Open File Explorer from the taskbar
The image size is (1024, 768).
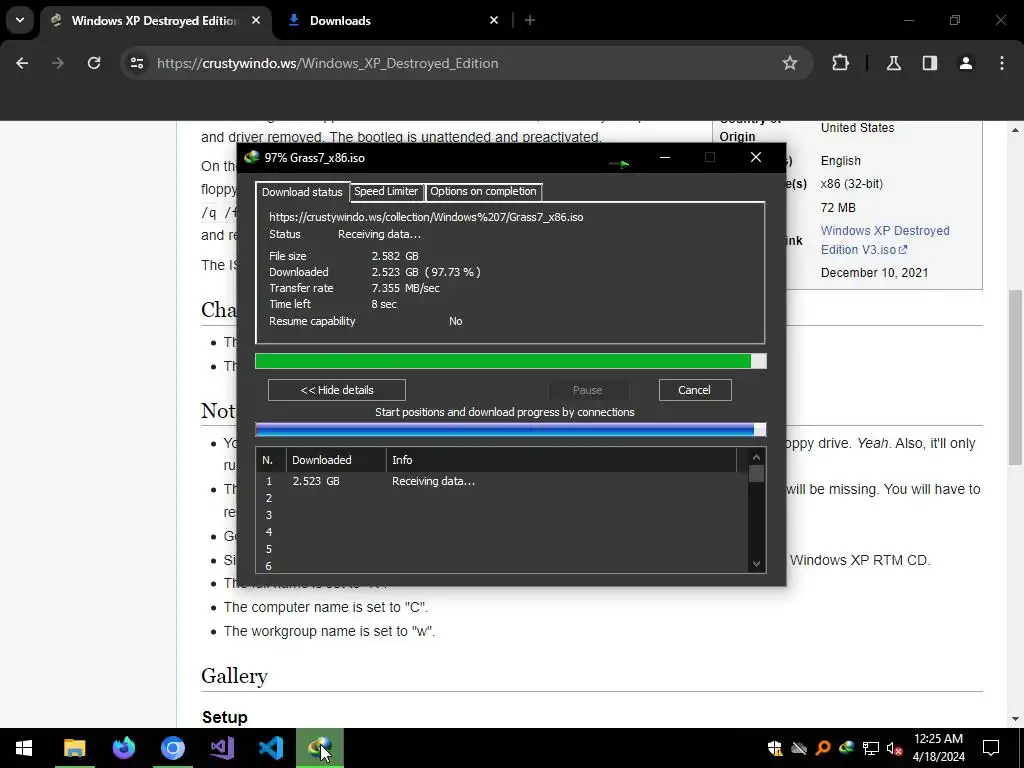[74, 748]
